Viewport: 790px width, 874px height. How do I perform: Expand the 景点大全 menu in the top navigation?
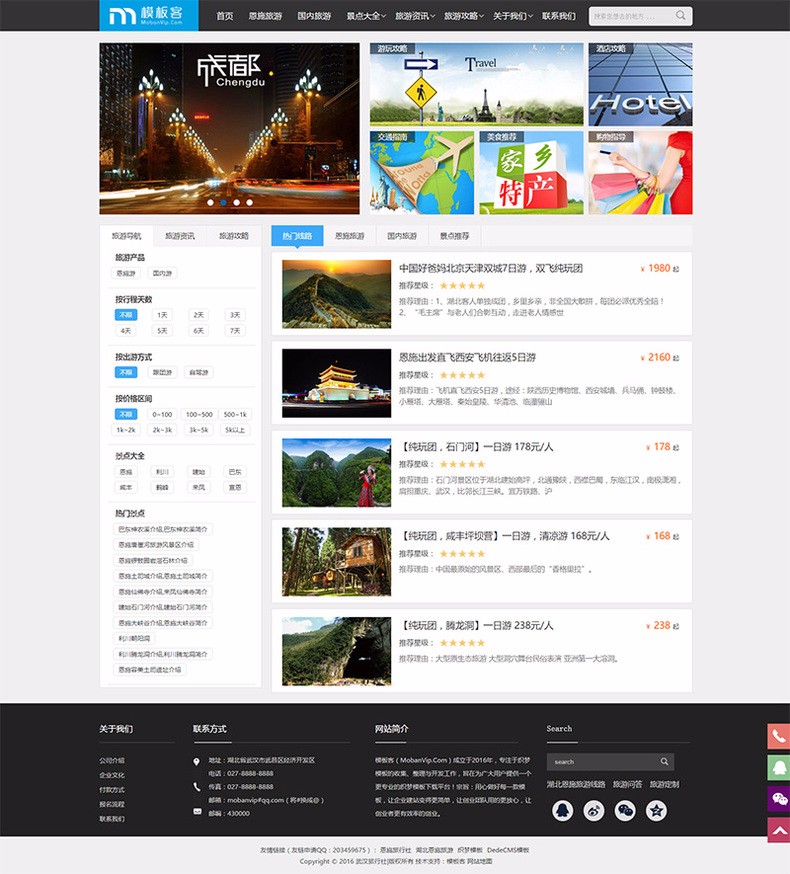pyautogui.click(x=366, y=16)
